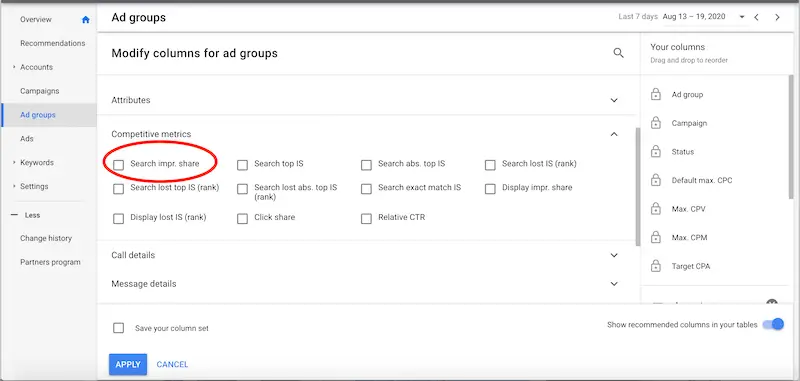Tick the Search abs. top IS checkbox

point(366,165)
